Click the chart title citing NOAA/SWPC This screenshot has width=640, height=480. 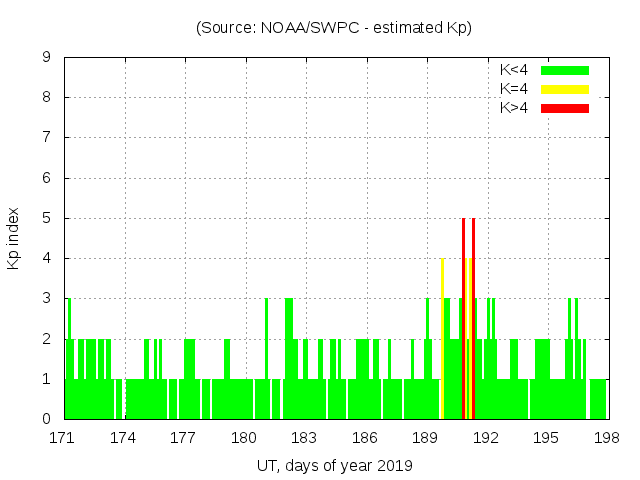(334, 28)
